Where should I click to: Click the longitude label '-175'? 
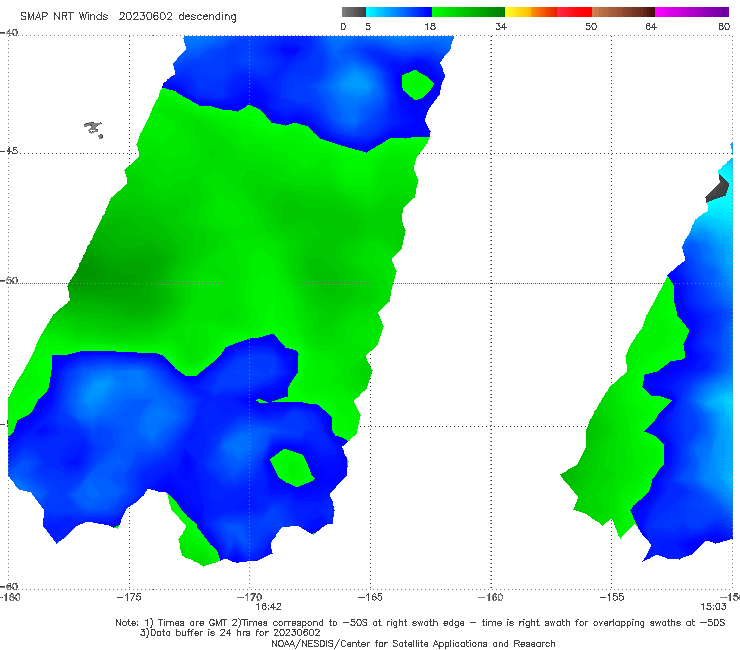pos(129,597)
